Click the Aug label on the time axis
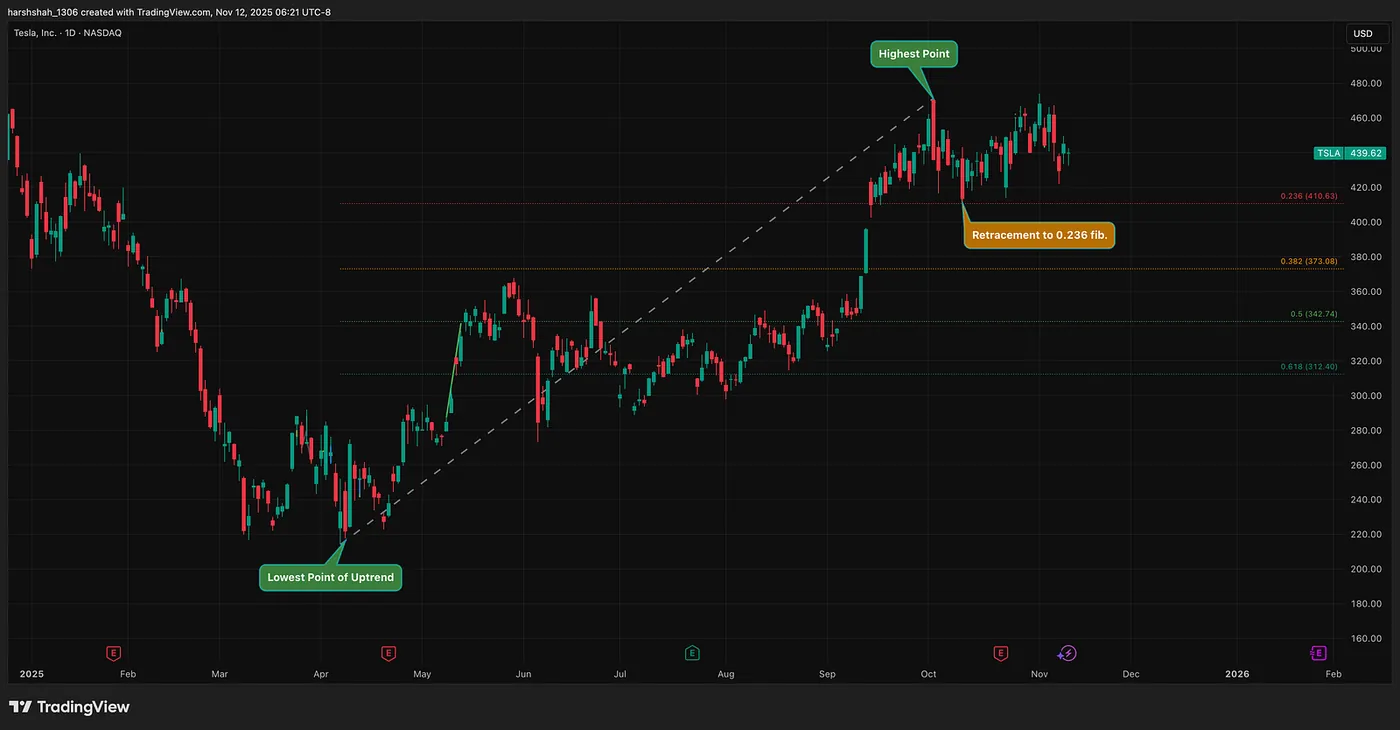This screenshot has height=730, width=1400. (726, 674)
